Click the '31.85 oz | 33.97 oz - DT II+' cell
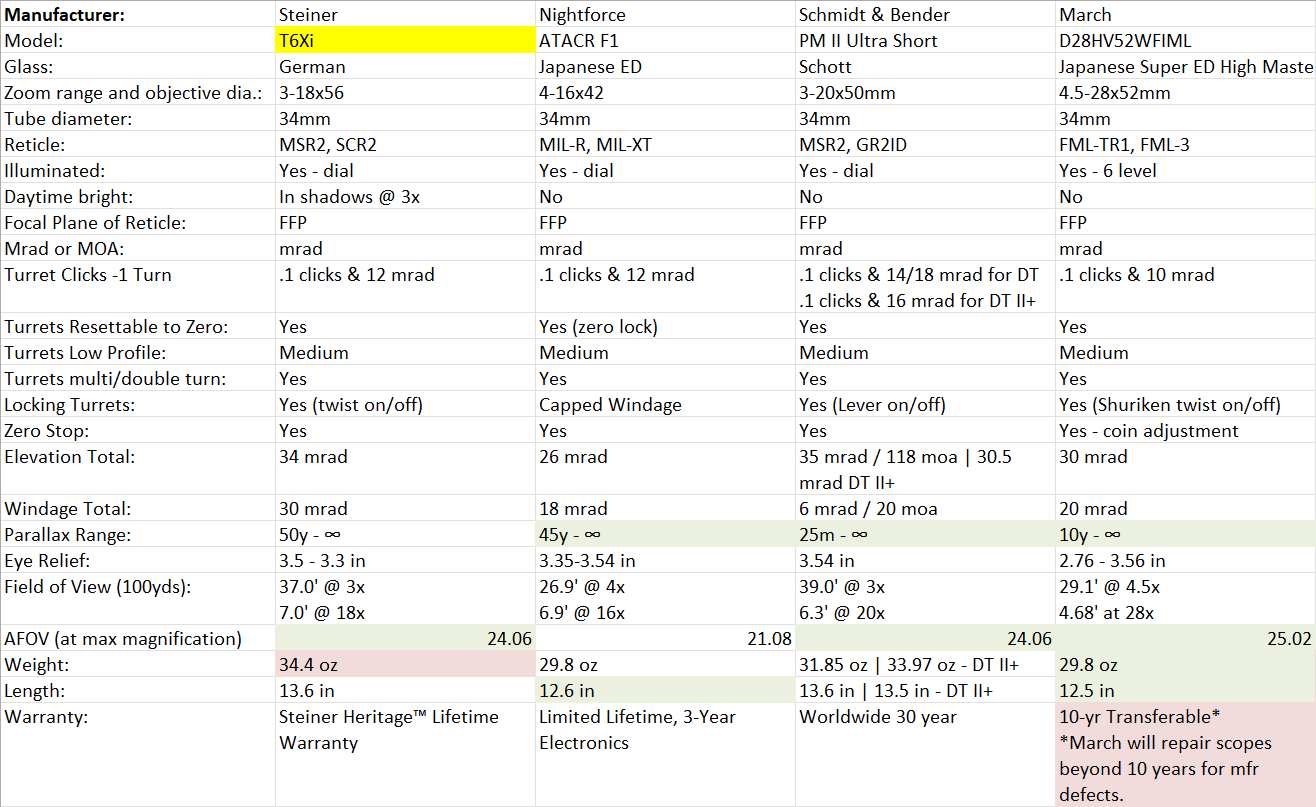1316x807 pixels. pos(926,665)
